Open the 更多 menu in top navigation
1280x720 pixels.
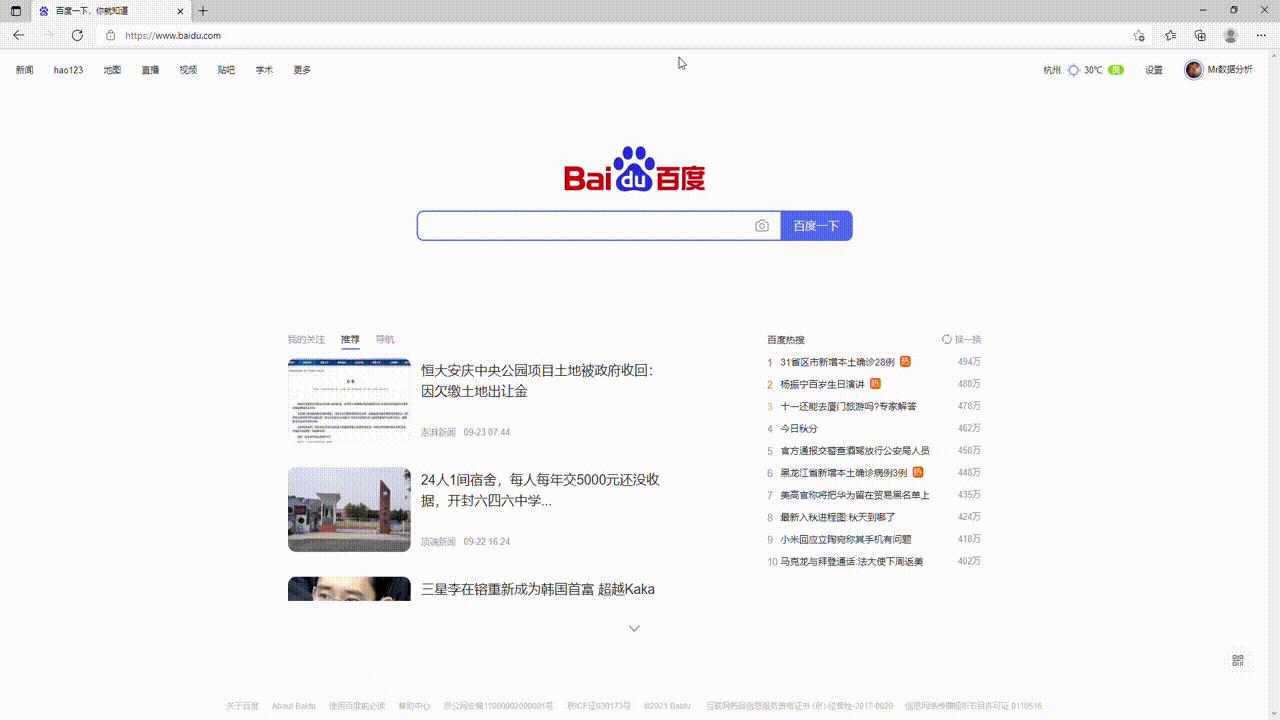point(302,70)
